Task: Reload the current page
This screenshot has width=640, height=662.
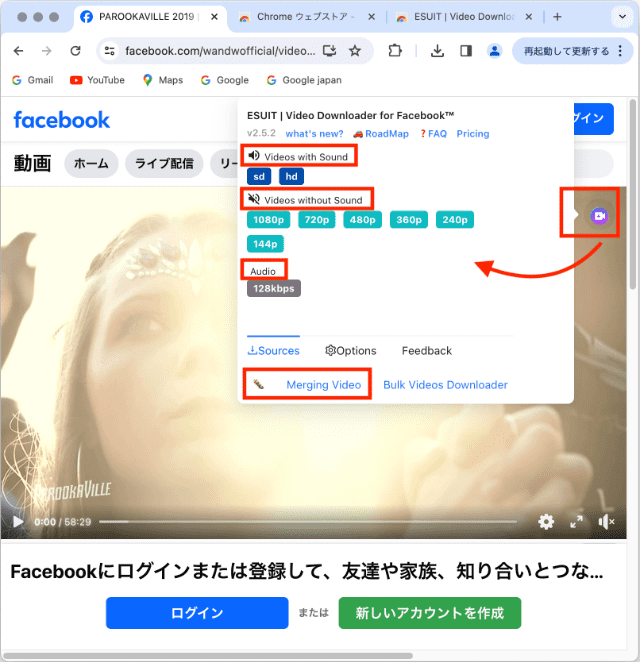Action: (x=76, y=51)
